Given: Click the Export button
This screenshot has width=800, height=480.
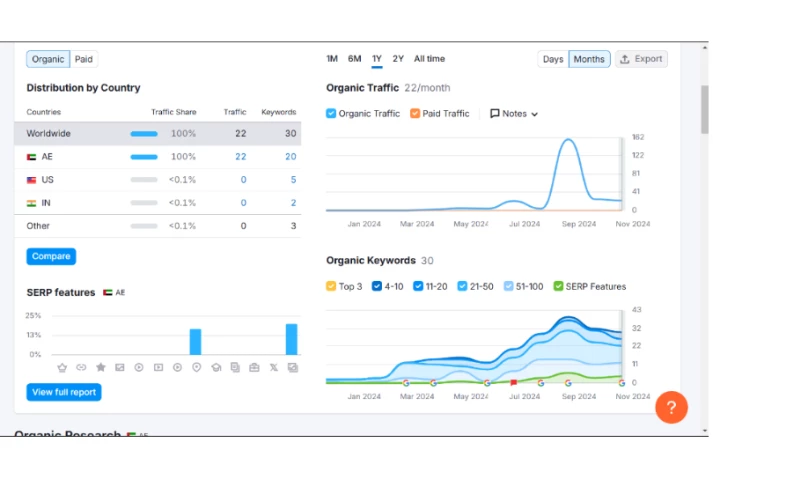Looking at the screenshot, I should [x=641, y=59].
